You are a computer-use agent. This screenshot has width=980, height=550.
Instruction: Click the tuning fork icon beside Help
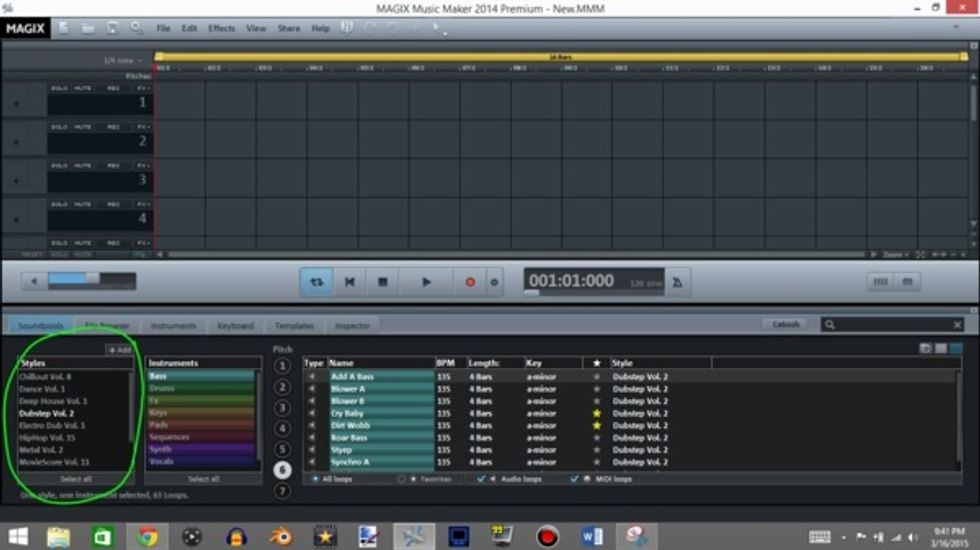point(347,28)
